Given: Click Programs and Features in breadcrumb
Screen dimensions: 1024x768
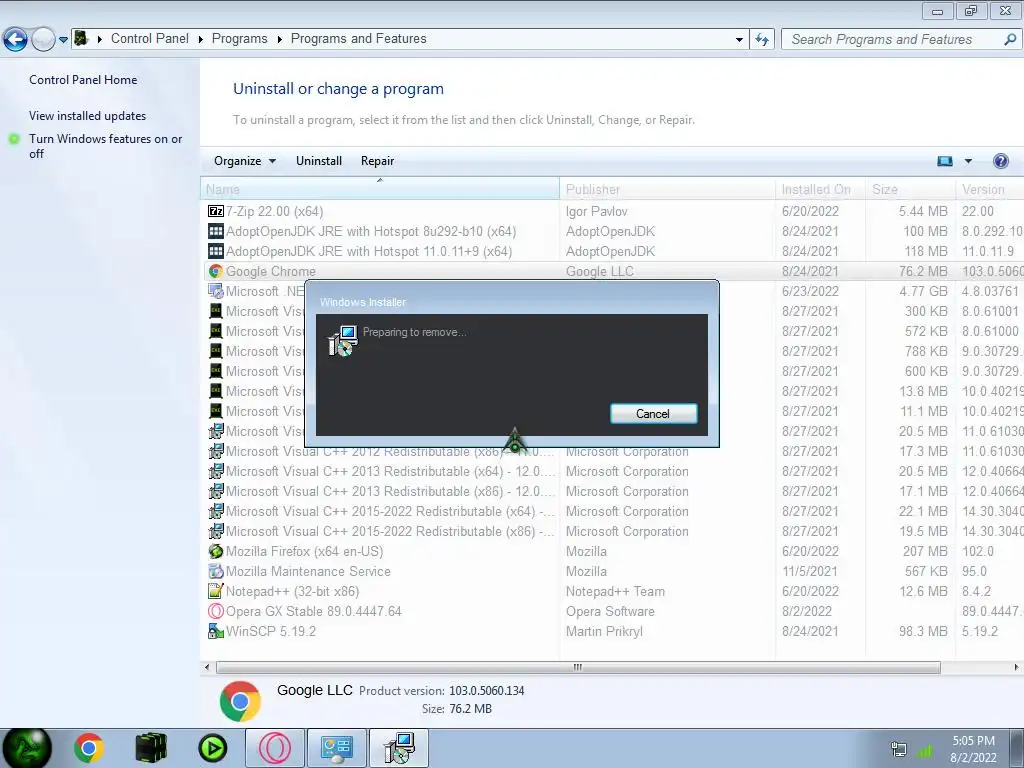Looking at the screenshot, I should [x=359, y=39].
